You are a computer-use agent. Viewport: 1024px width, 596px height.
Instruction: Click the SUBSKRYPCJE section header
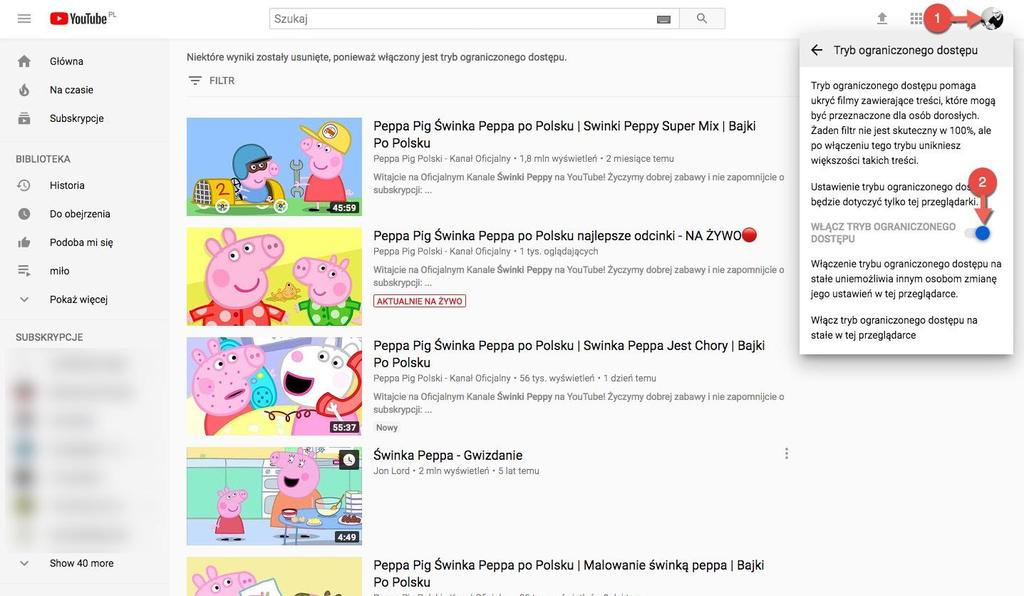pyautogui.click(x=50, y=337)
